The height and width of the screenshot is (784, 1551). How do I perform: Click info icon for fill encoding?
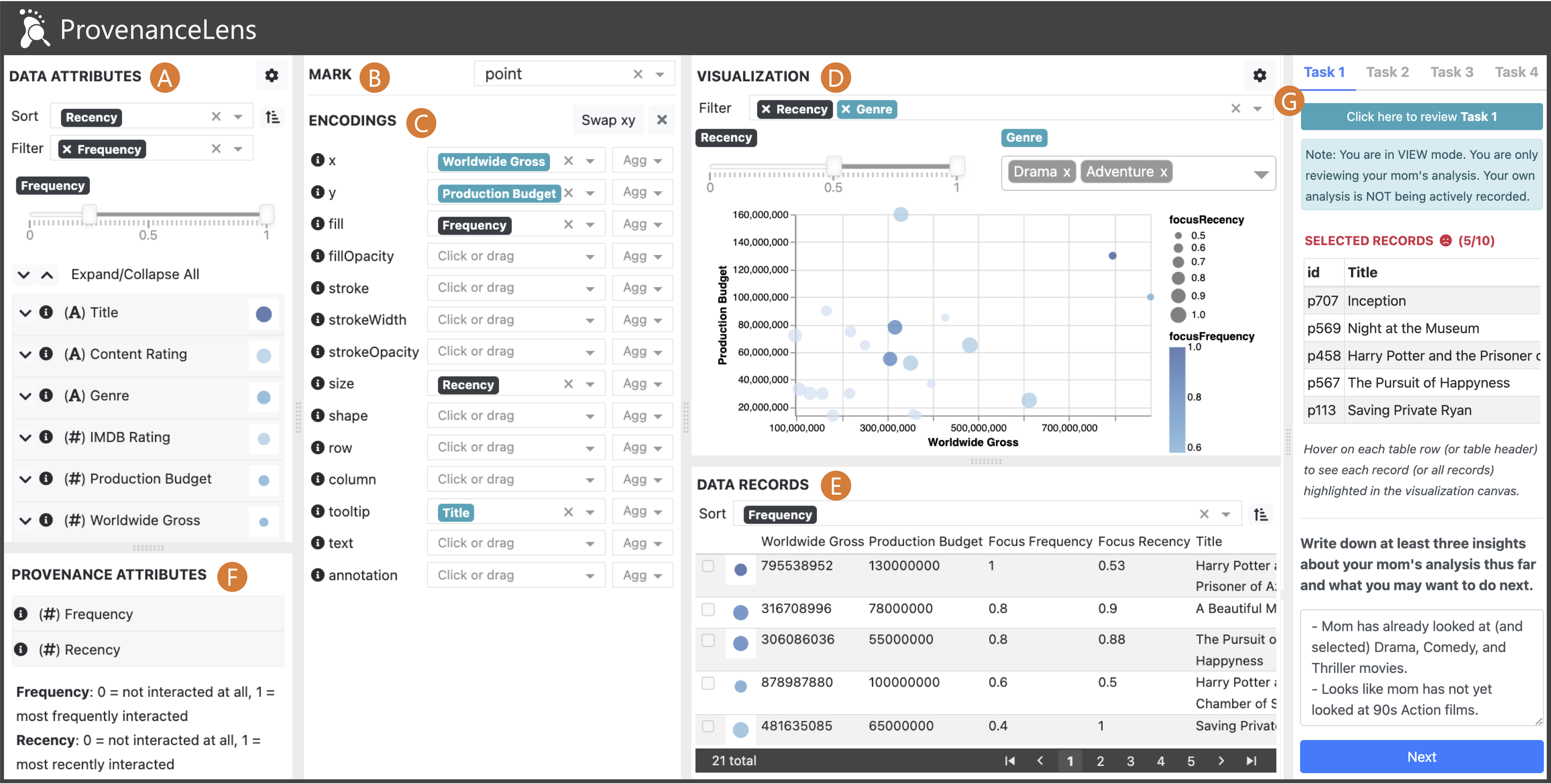click(317, 224)
